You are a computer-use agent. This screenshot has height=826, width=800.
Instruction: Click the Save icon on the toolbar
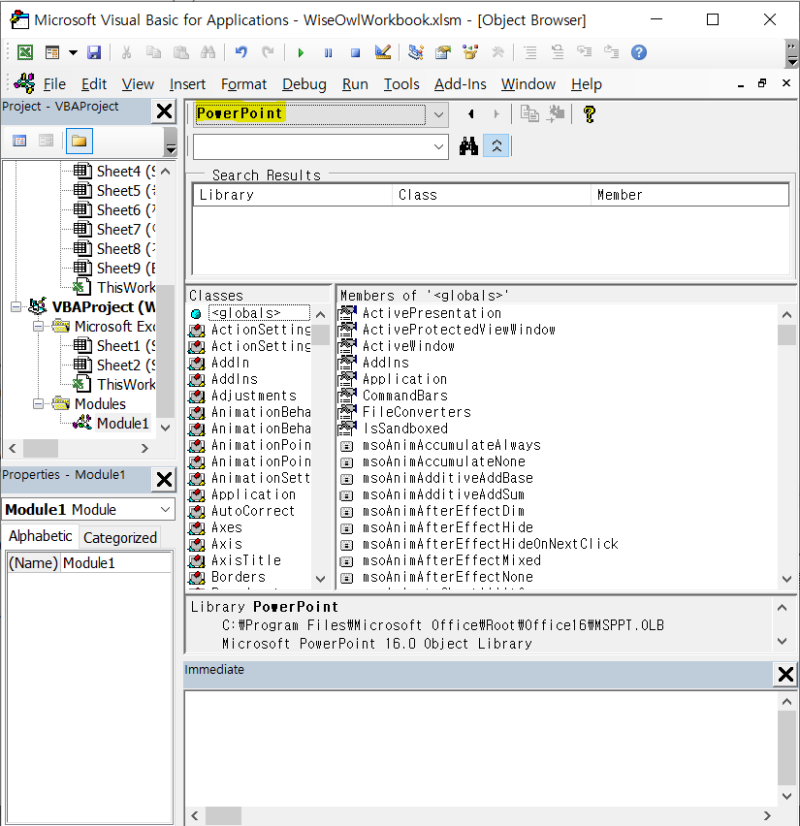pyautogui.click(x=94, y=52)
